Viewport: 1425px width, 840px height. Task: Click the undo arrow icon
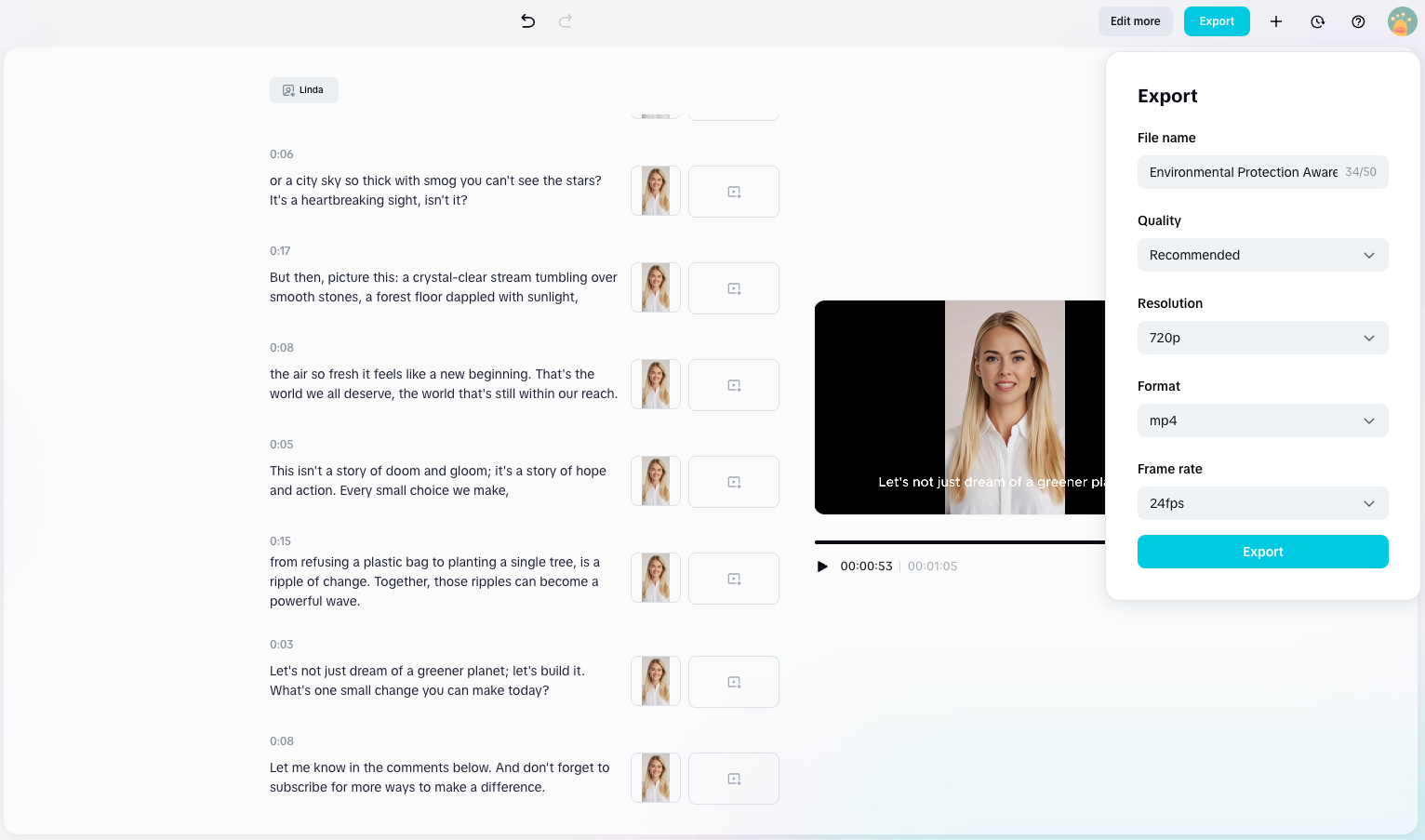[527, 20]
